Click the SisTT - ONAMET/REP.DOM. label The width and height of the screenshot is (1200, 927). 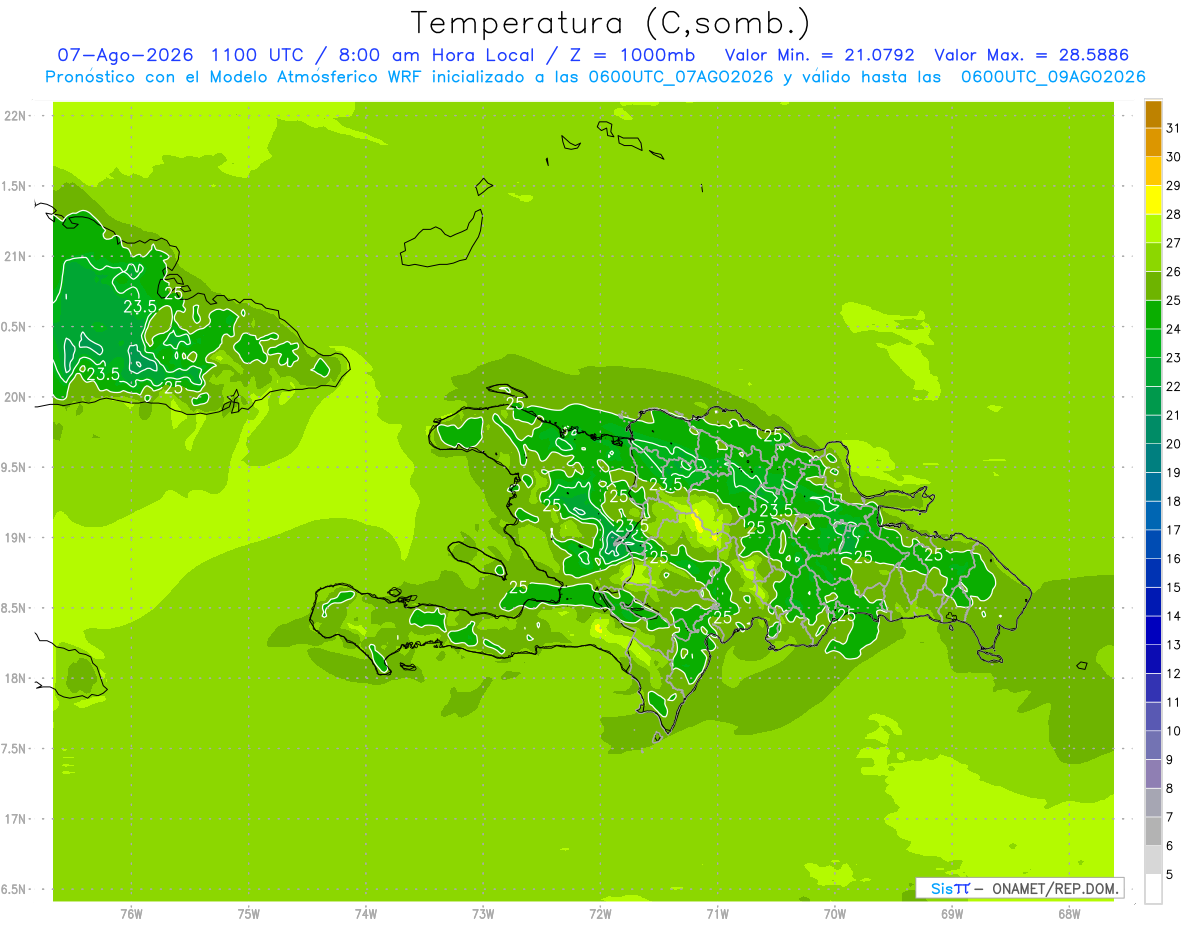(x=1019, y=888)
